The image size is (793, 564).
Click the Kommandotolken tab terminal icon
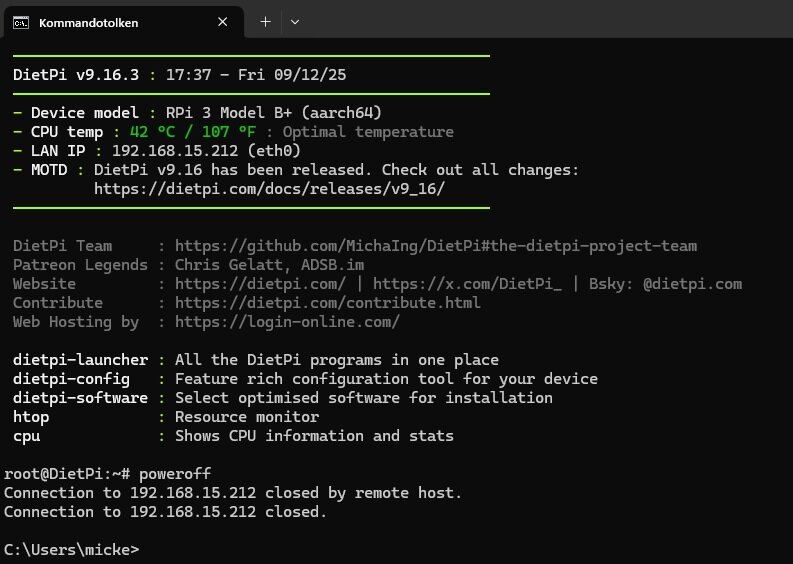[20, 22]
